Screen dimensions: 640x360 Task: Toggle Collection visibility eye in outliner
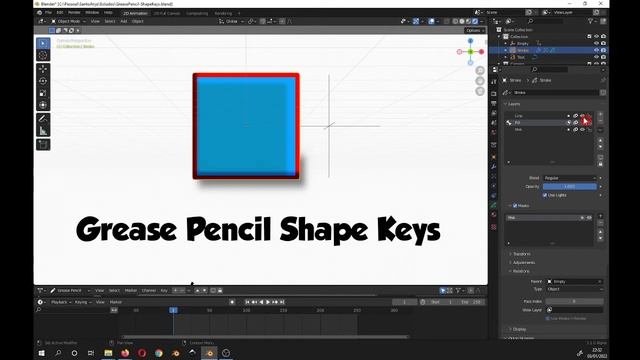click(596, 36)
